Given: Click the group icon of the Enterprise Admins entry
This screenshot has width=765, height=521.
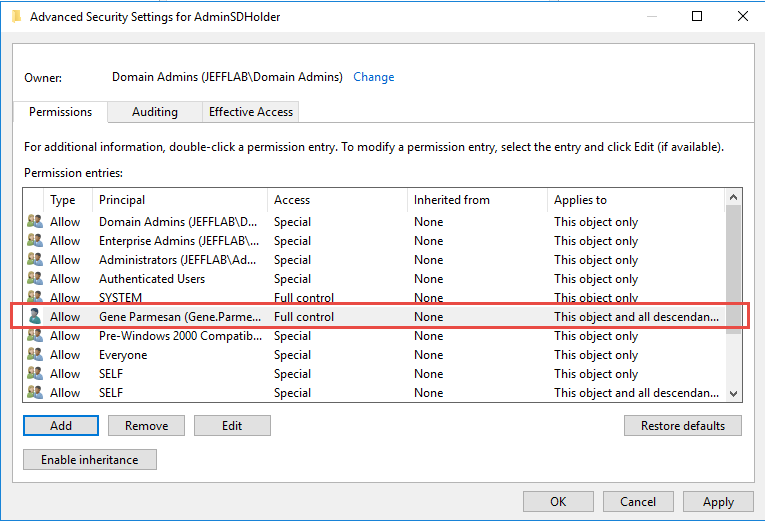Looking at the screenshot, I should coord(35,240).
